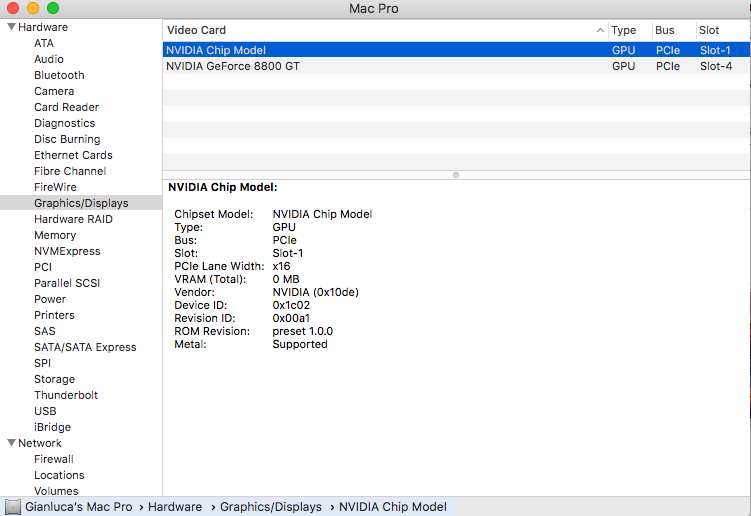
Task: Click Graphics/Displays in the path bar
Action: point(271,507)
